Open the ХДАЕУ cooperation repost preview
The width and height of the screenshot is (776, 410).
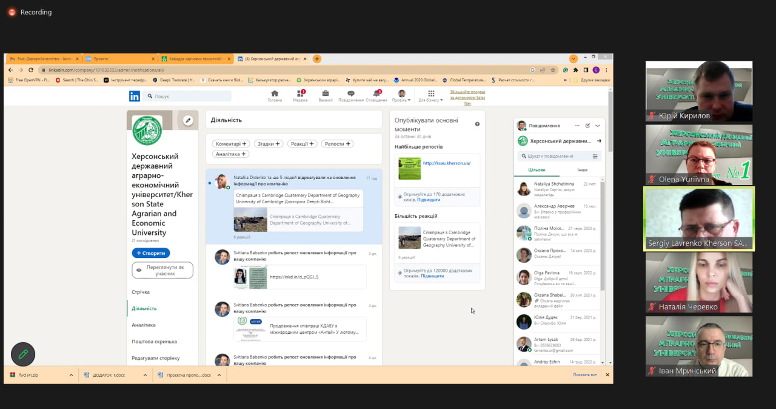click(x=299, y=329)
